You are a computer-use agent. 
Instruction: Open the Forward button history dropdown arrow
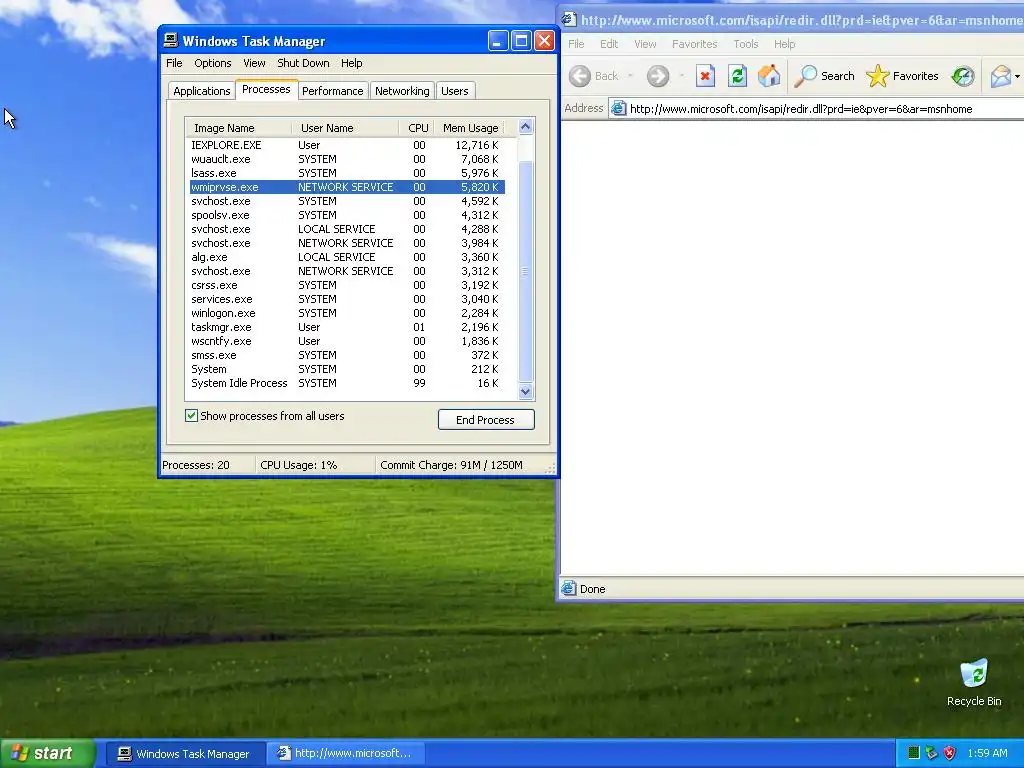[682, 76]
